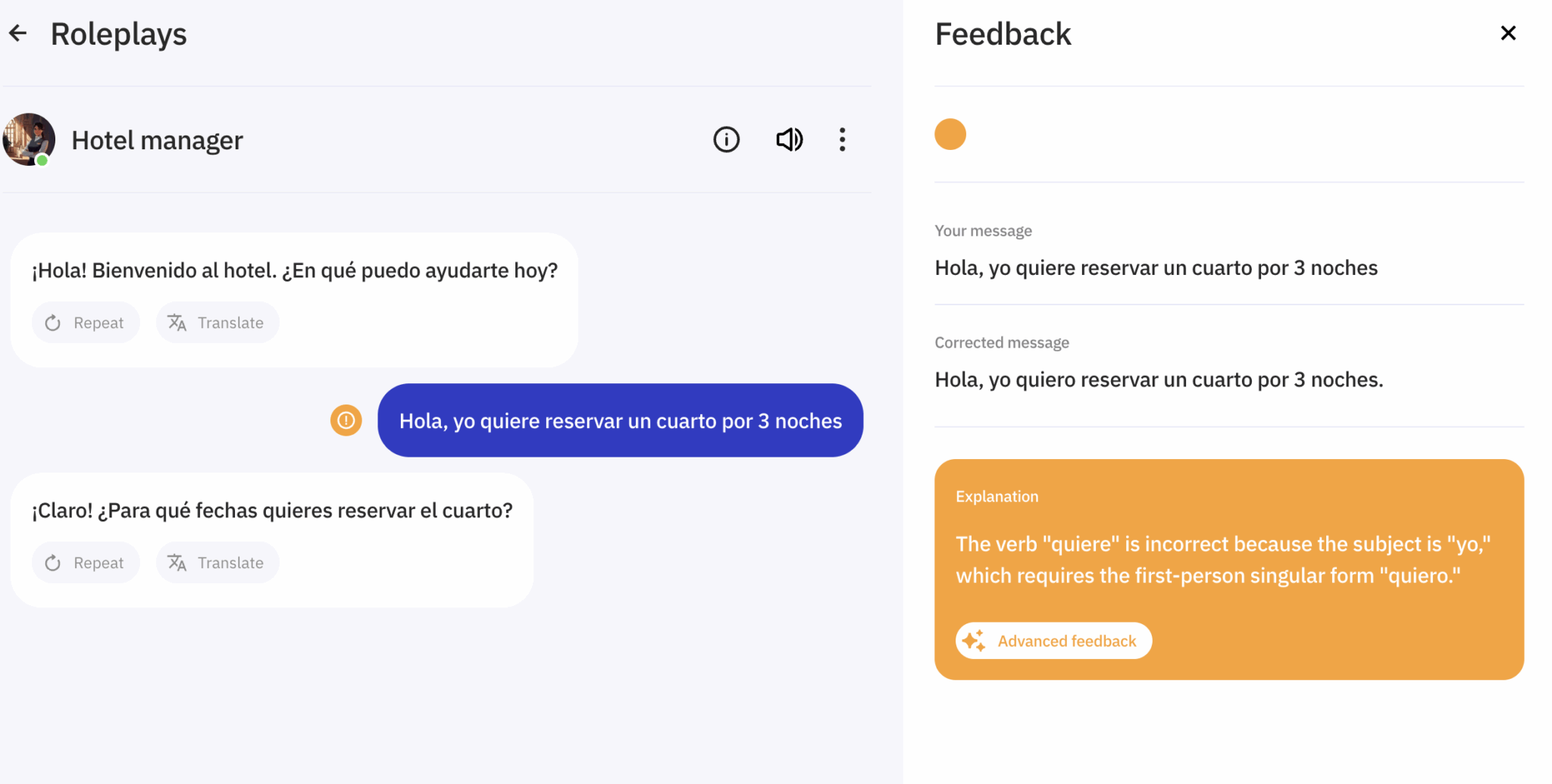Click the Roleplays heading
The image size is (1552, 784).
coord(119,33)
